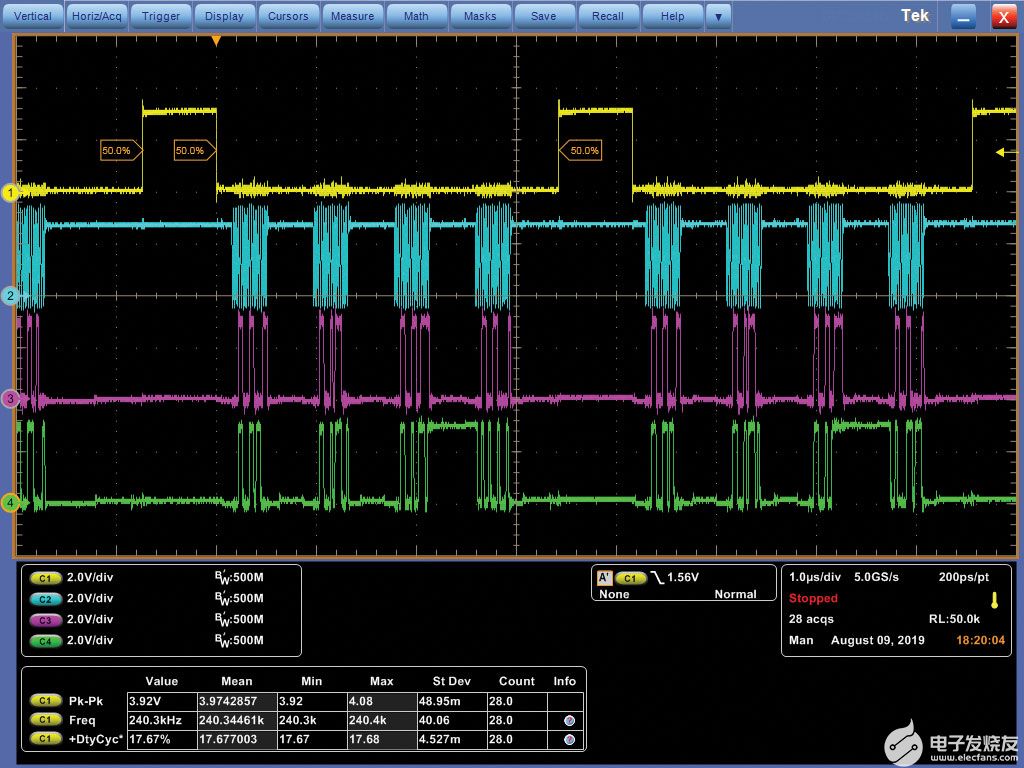Click the orange trigger position marker
The image size is (1024, 768).
[216, 41]
